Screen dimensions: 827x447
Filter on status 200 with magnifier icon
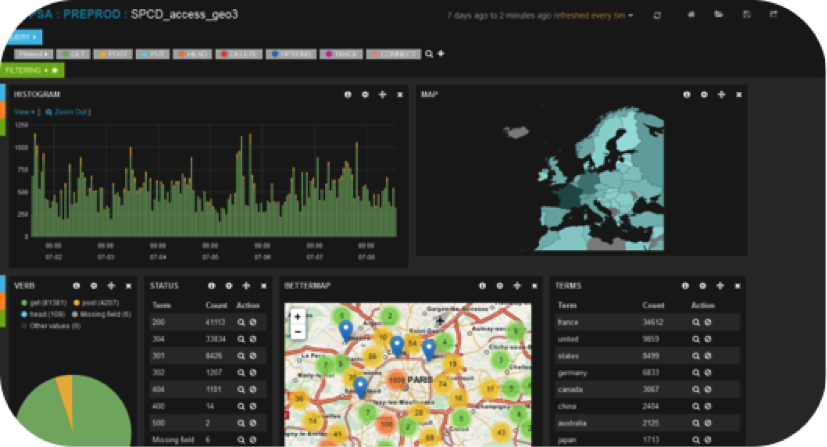pos(241,322)
